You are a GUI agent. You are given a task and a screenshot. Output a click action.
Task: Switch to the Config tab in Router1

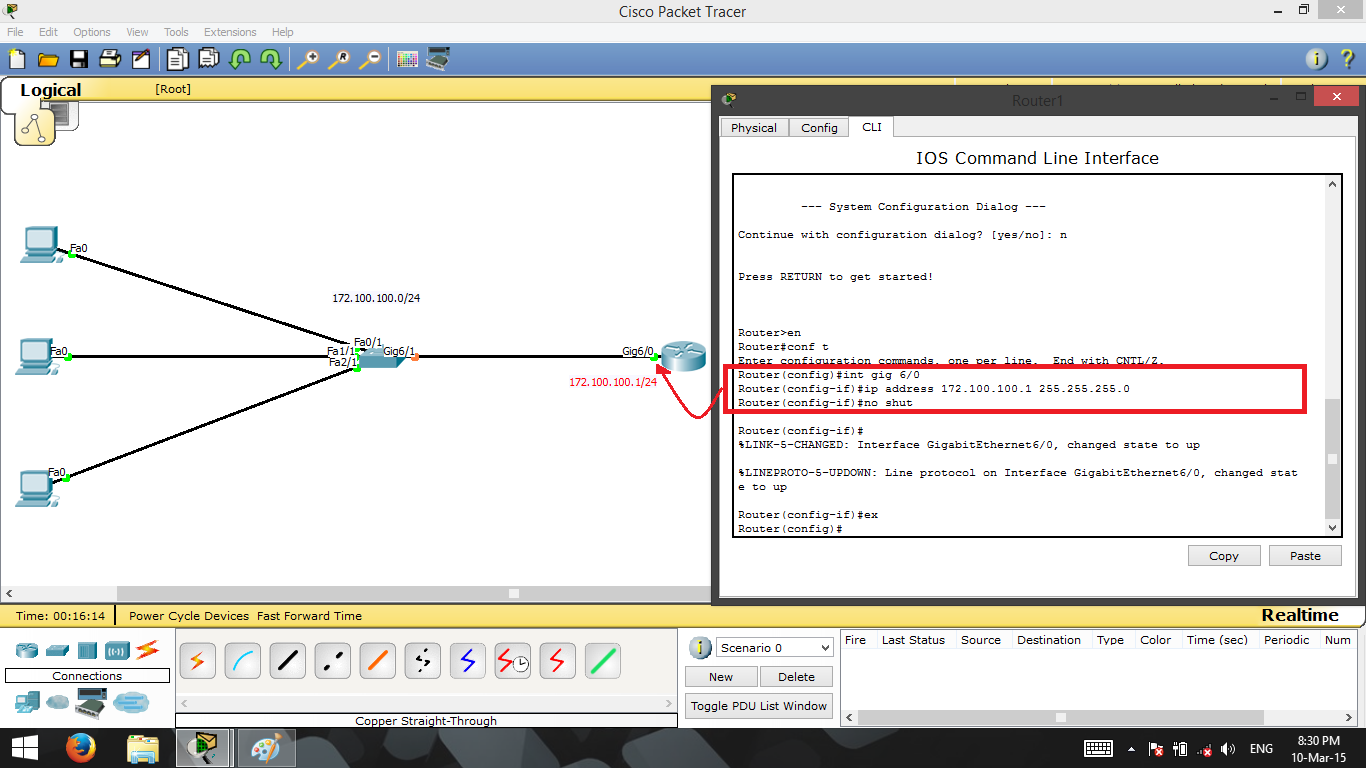pyautogui.click(x=819, y=128)
